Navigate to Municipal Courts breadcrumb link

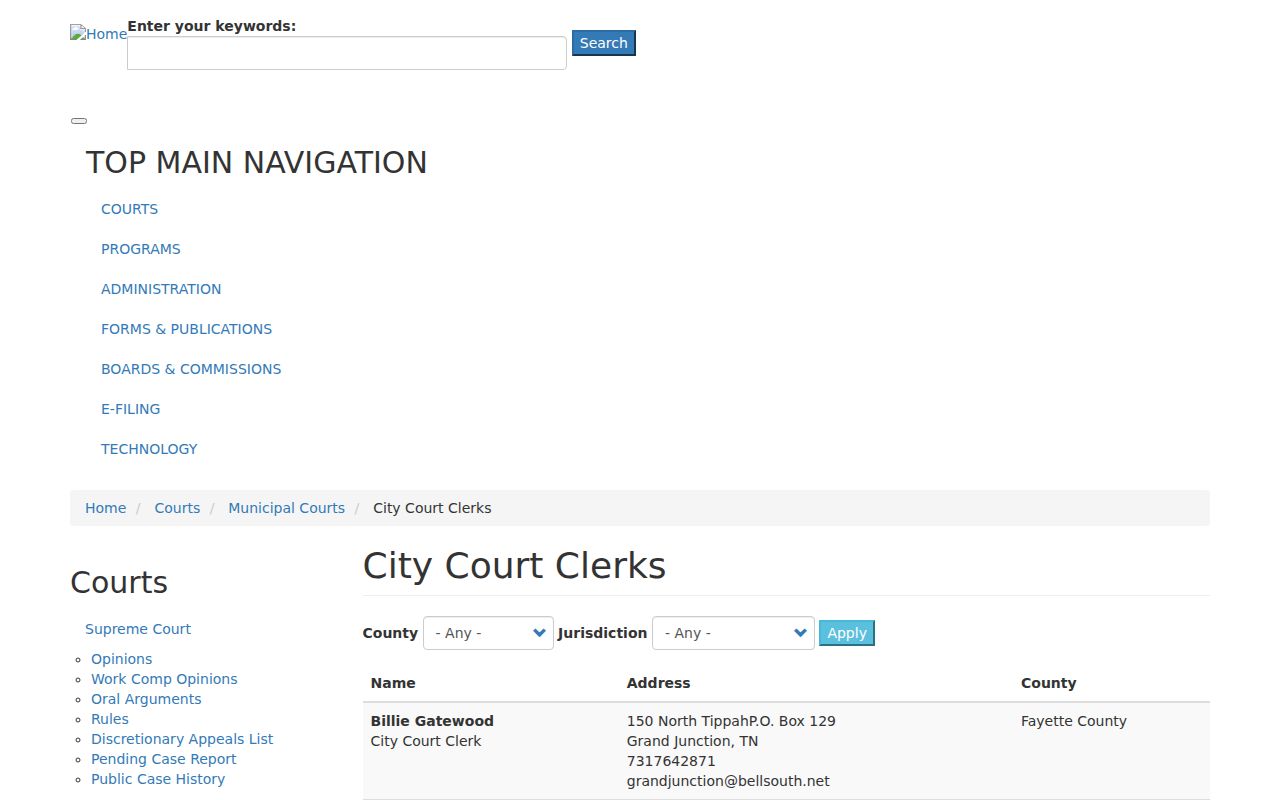tap(286, 508)
